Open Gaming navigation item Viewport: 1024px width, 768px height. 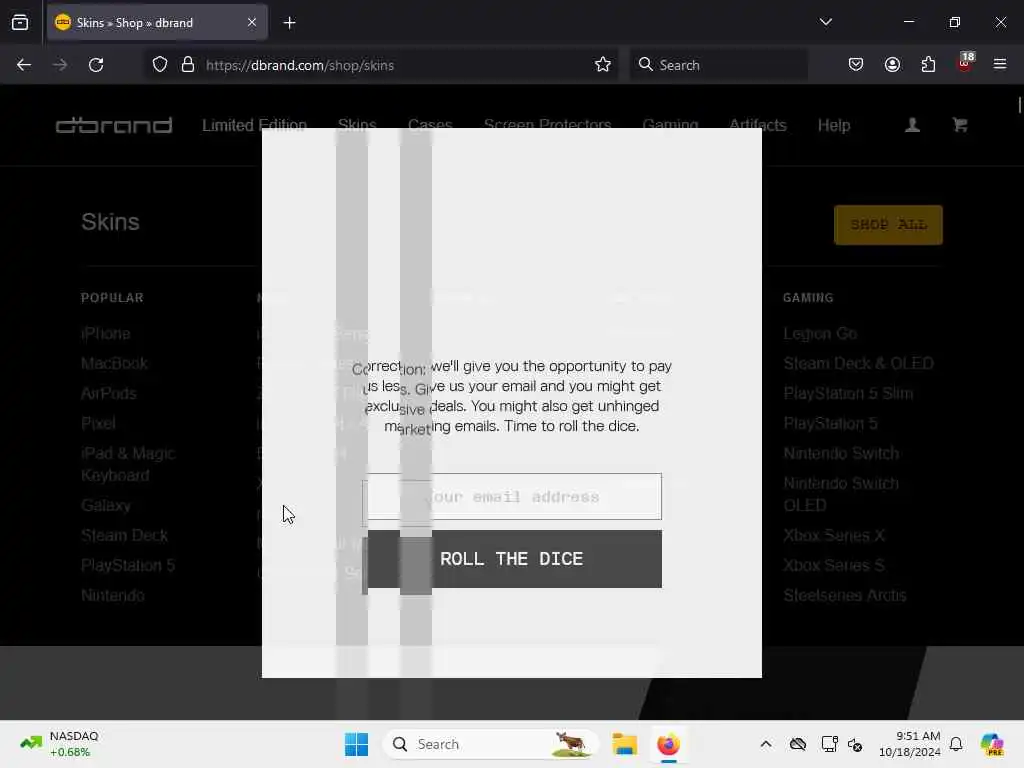(670, 125)
